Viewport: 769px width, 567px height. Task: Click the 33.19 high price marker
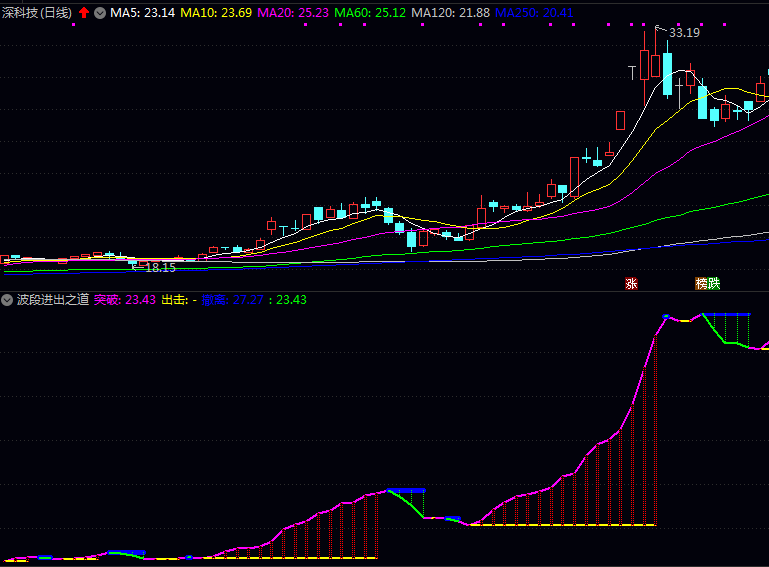684,33
